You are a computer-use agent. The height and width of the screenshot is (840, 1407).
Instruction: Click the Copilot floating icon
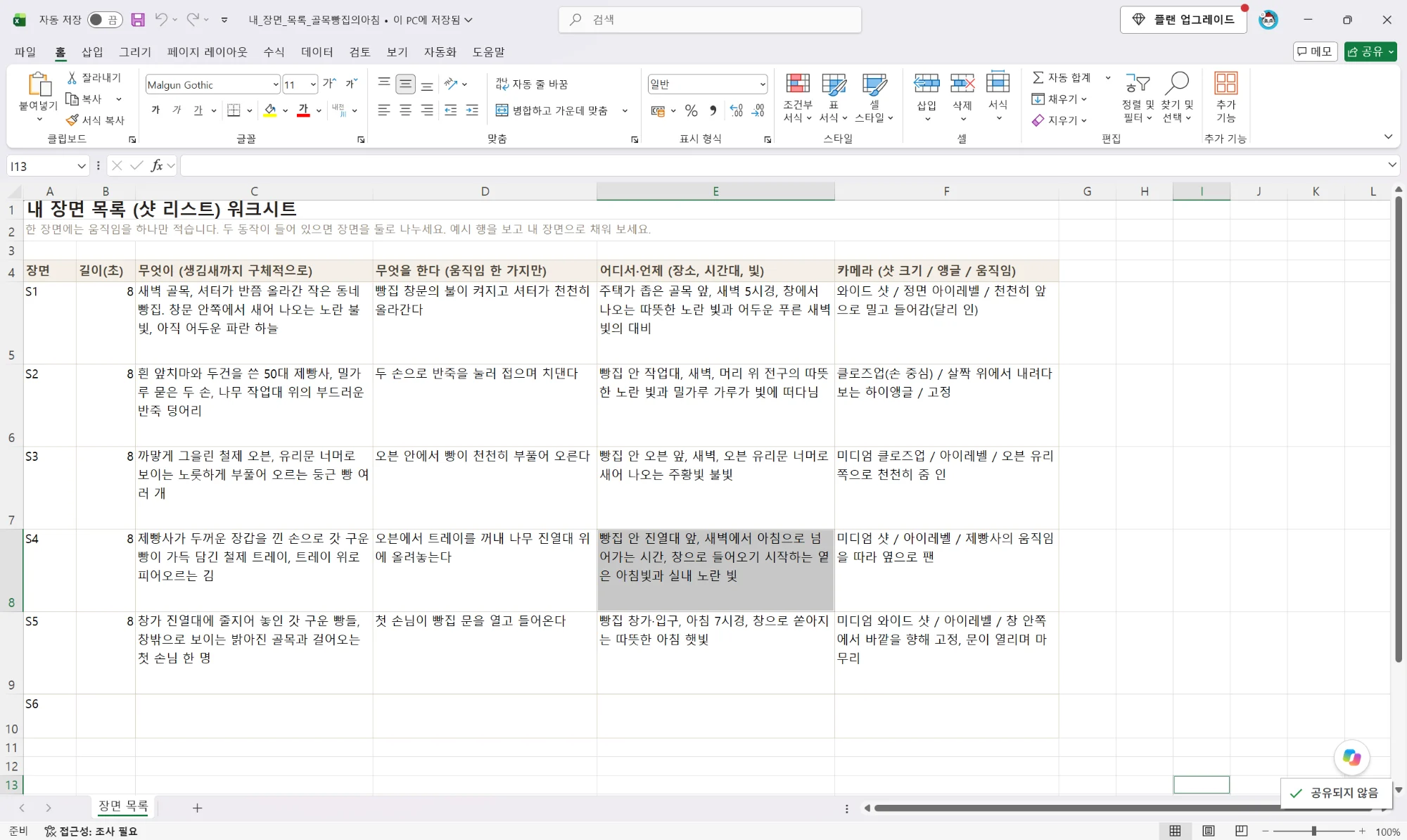pos(1351,757)
